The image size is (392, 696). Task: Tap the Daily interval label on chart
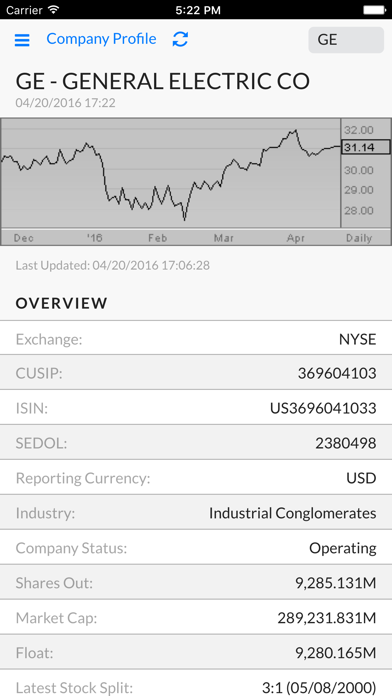[359, 238]
